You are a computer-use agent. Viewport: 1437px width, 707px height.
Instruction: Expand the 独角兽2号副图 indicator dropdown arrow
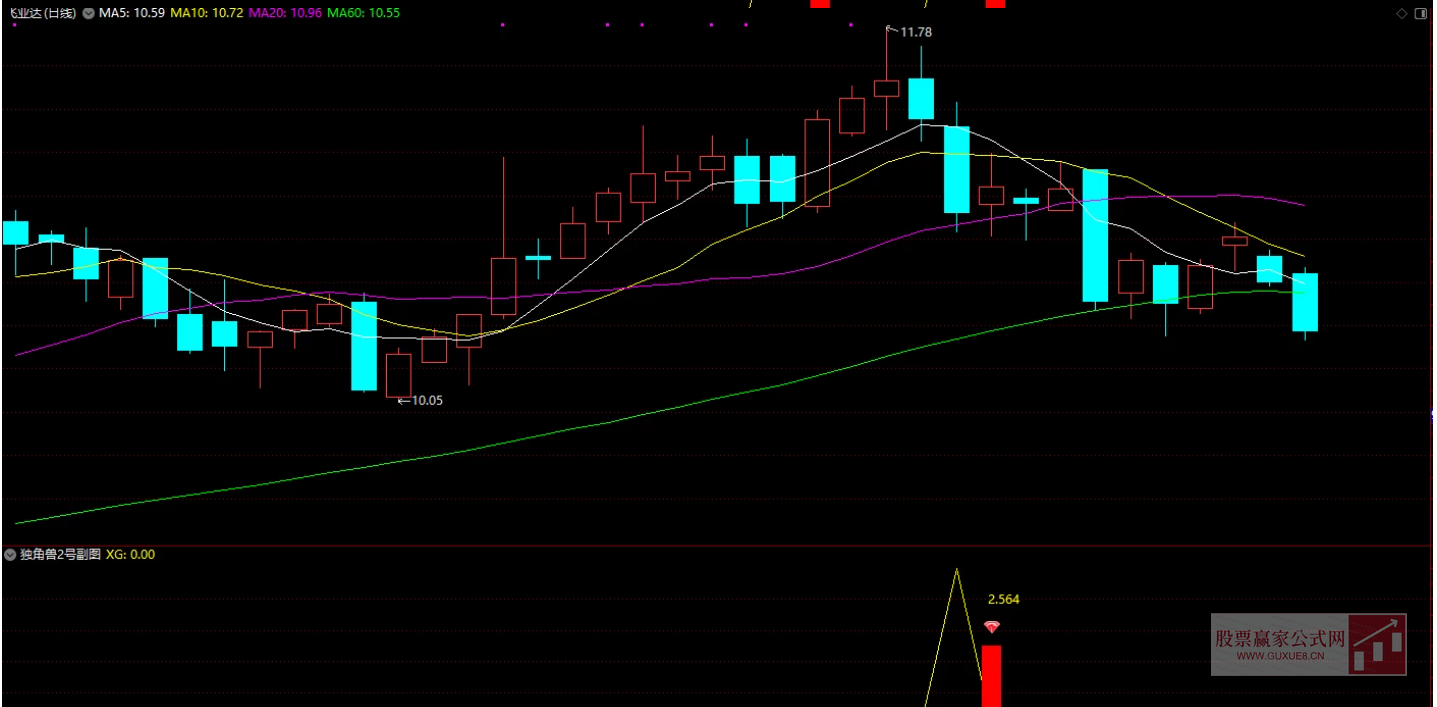tap(11, 554)
